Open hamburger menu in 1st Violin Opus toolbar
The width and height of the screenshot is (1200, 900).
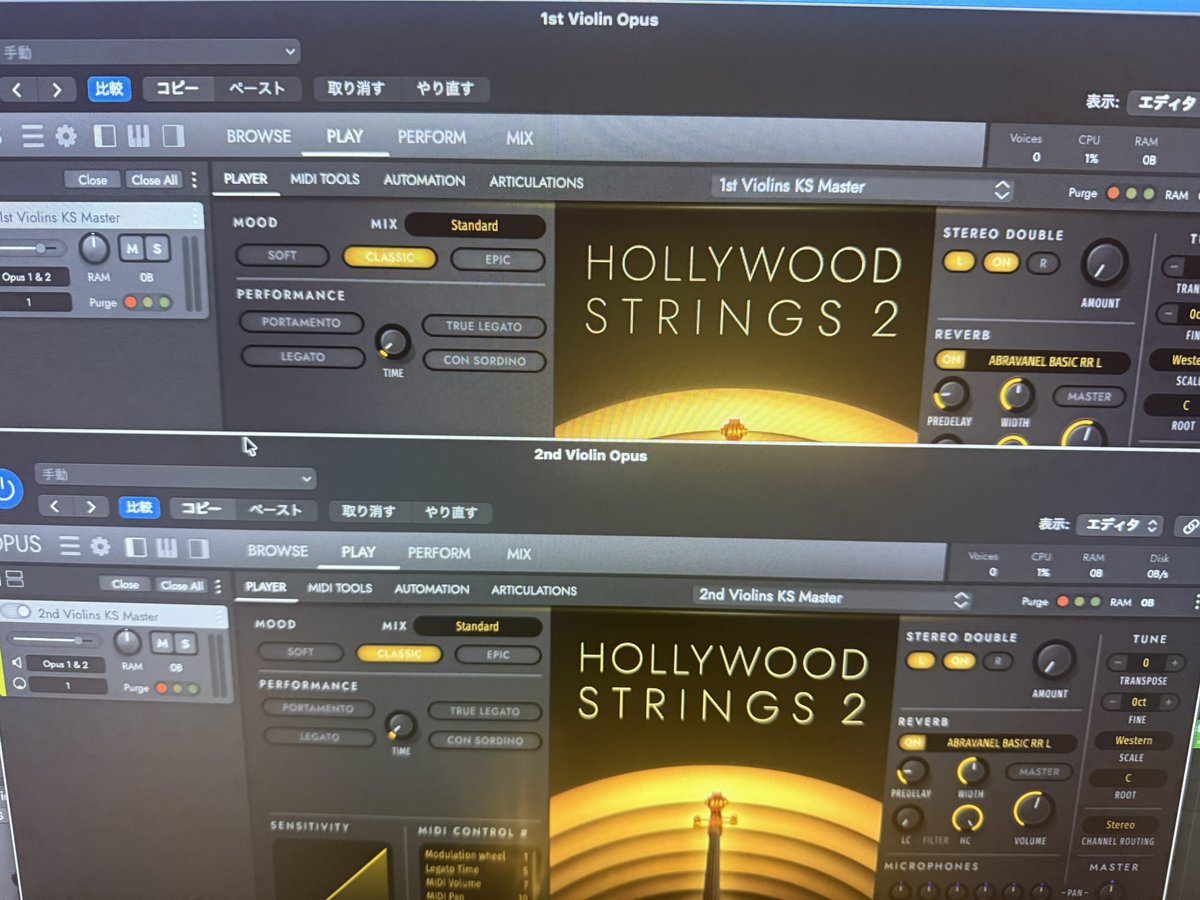(x=33, y=135)
